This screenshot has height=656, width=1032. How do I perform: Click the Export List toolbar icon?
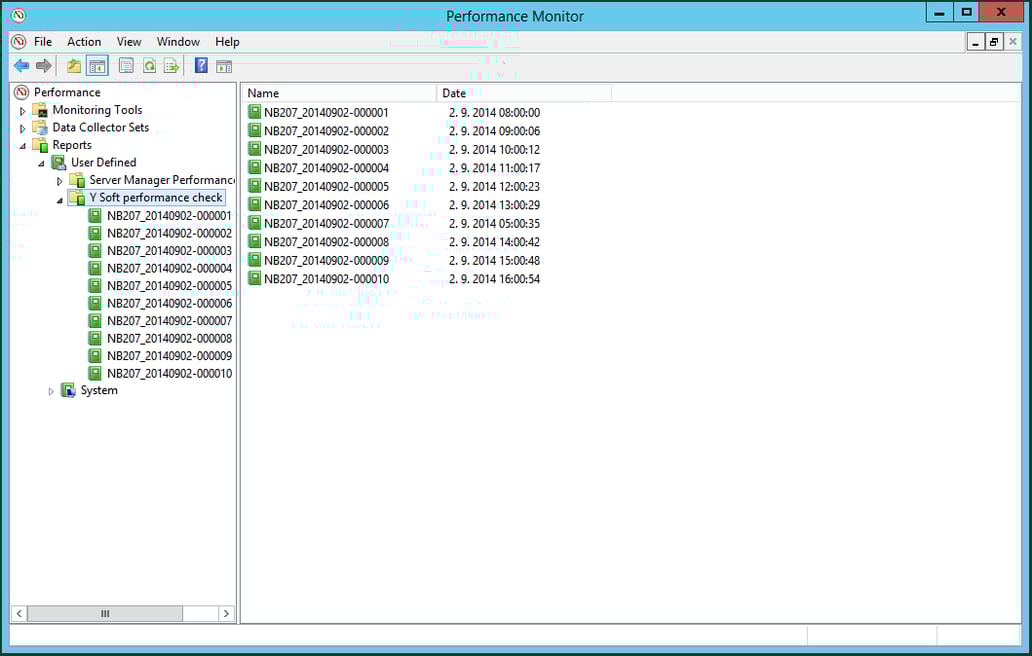171,66
